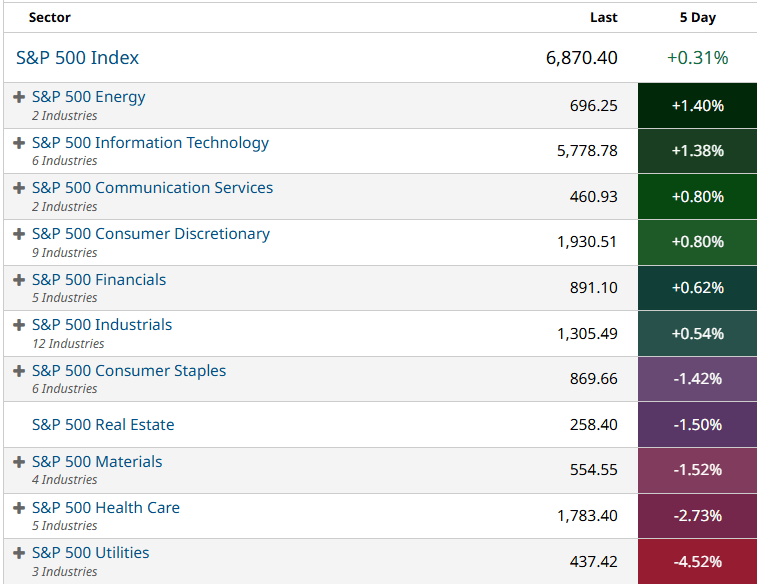Sort by the Sector column header
Screen dimensions: 757x584
(49, 17)
